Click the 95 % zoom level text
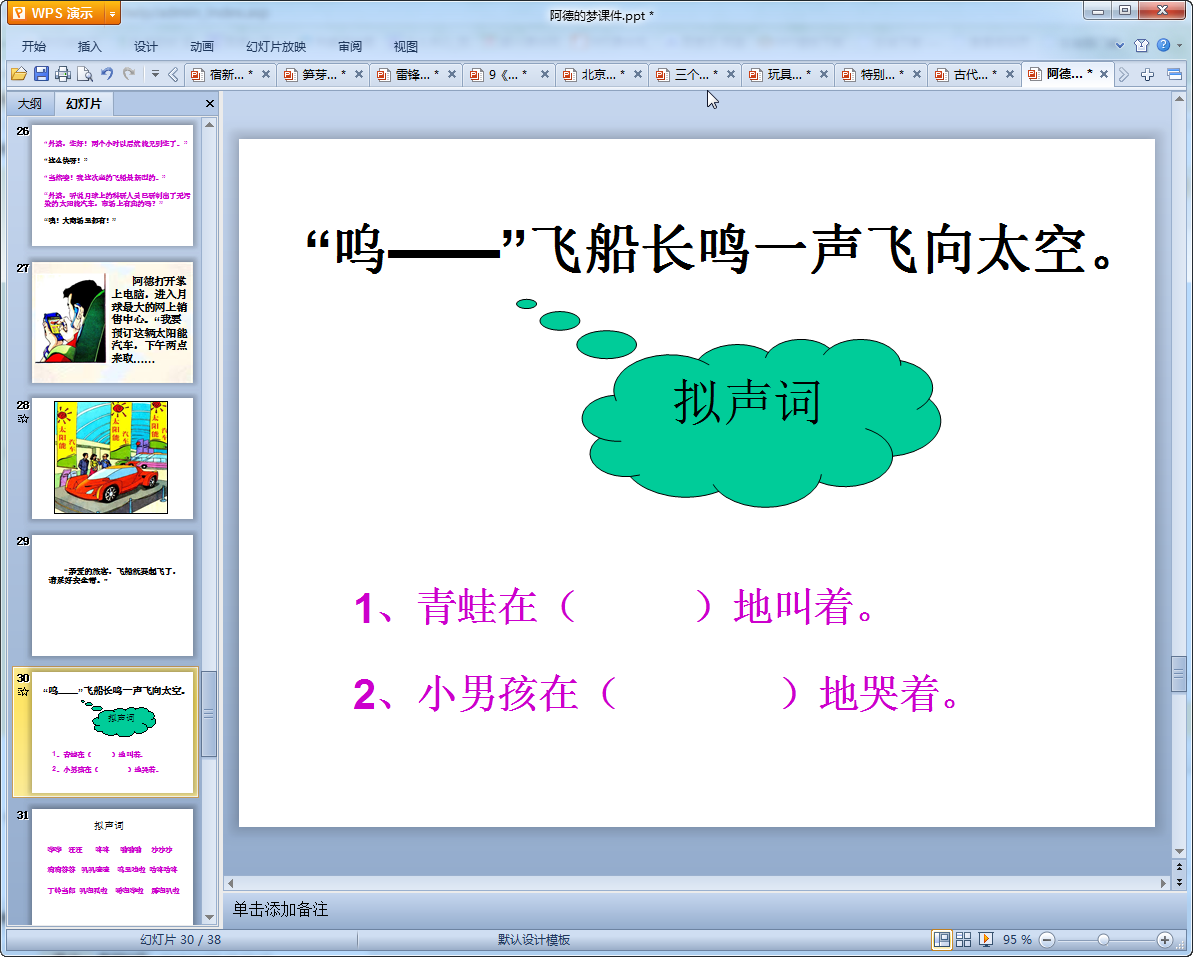The image size is (1193, 957). pyautogui.click(x=1016, y=940)
